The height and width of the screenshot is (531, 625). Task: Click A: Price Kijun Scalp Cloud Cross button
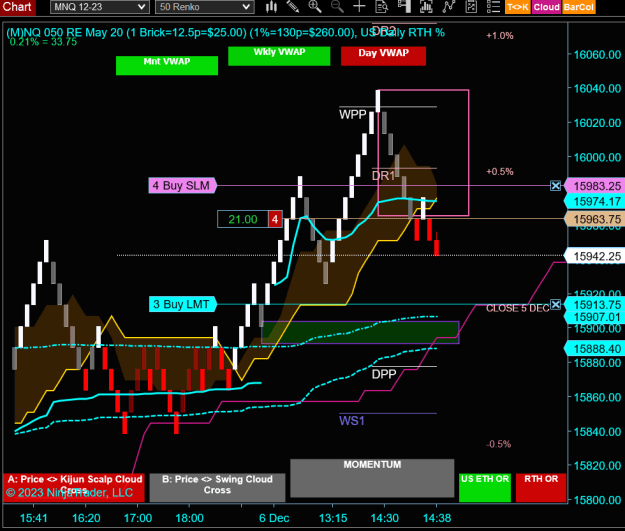[x=74, y=487]
